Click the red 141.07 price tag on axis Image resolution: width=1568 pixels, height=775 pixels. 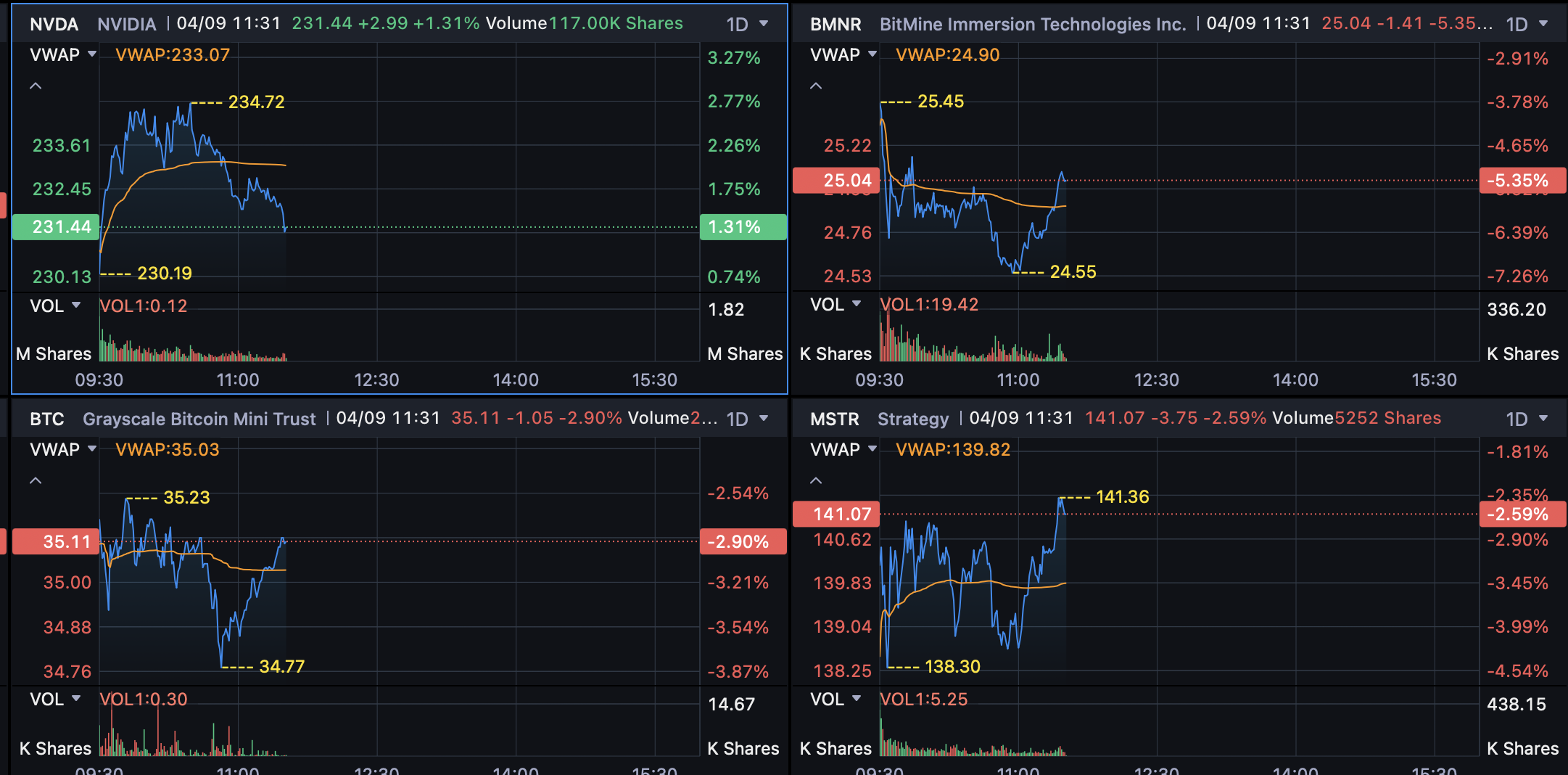(x=836, y=514)
